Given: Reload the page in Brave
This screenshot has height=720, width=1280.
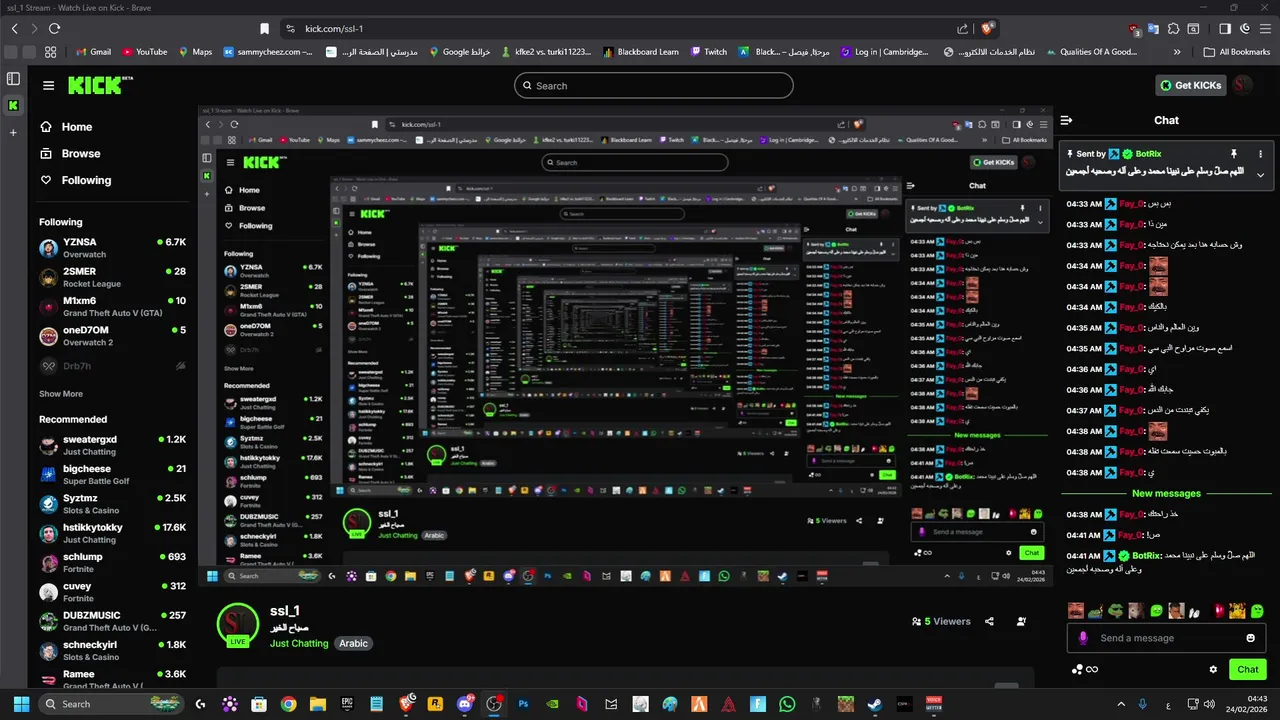Looking at the screenshot, I should pyautogui.click(x=54, y=29).
